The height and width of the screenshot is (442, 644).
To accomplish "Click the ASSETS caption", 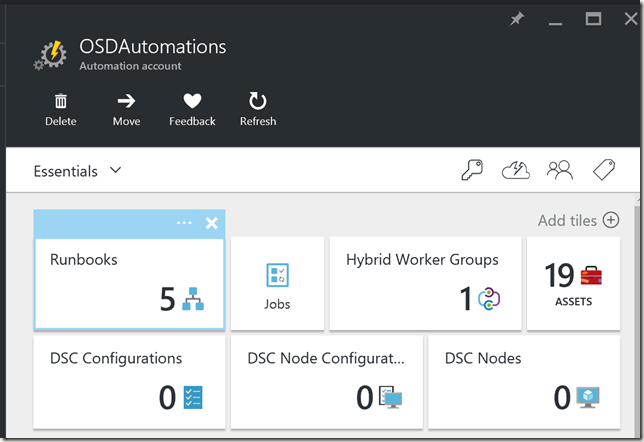I will coord(573,302).
